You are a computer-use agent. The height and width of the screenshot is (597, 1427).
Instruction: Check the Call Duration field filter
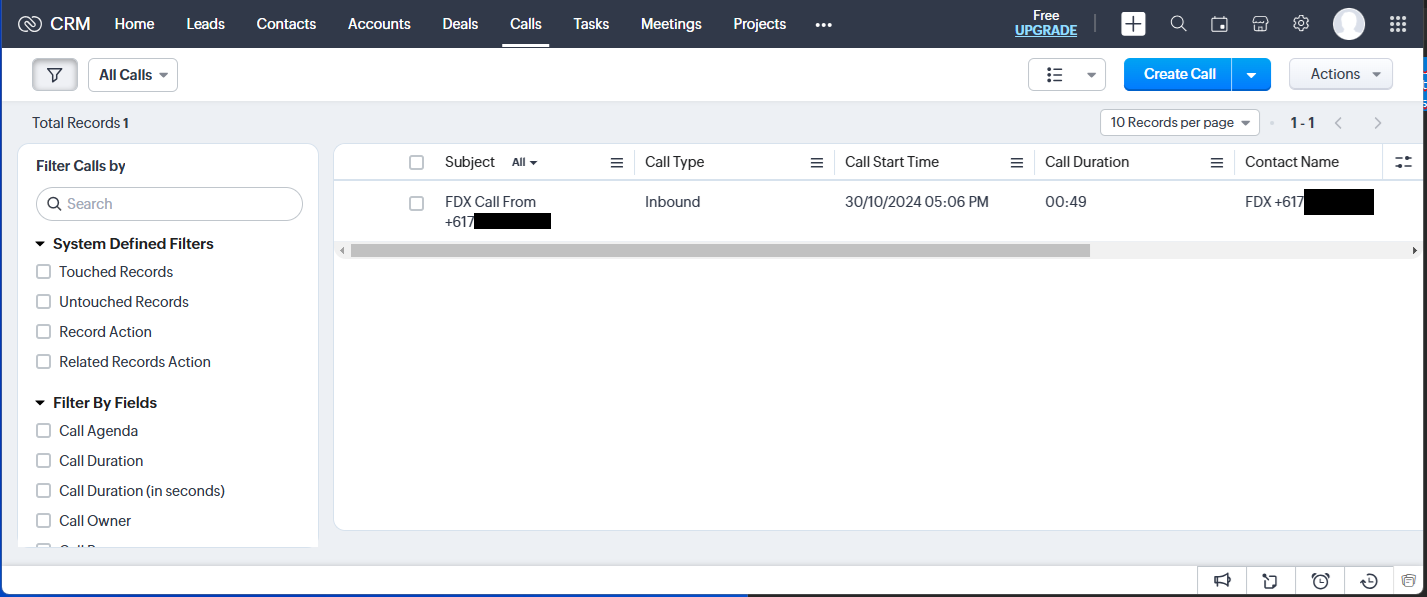point(43,461)
